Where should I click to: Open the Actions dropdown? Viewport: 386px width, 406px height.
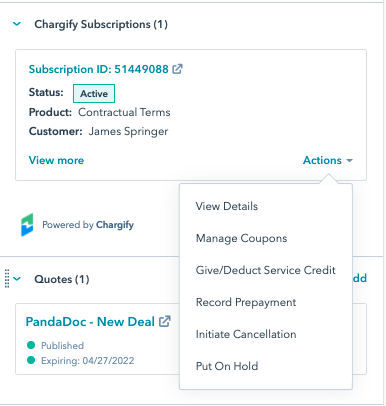(328, 160)
